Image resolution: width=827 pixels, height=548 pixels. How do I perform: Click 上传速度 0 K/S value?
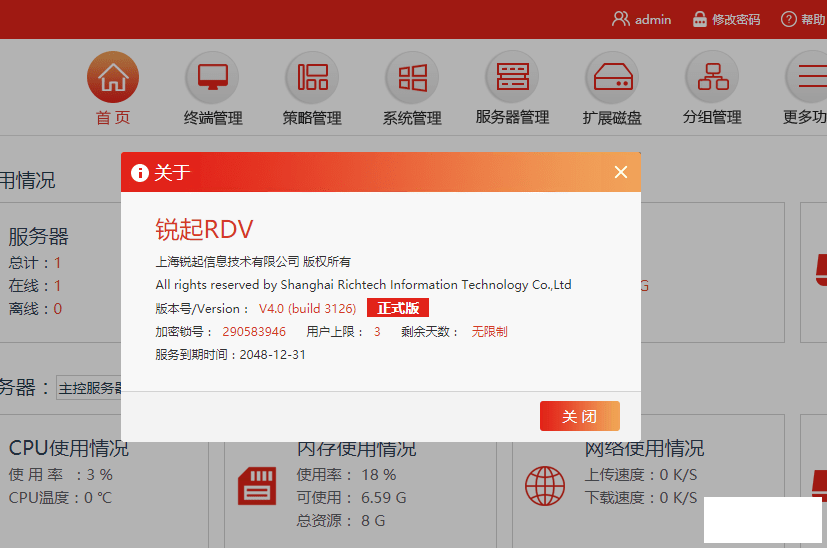click(678, 475)
